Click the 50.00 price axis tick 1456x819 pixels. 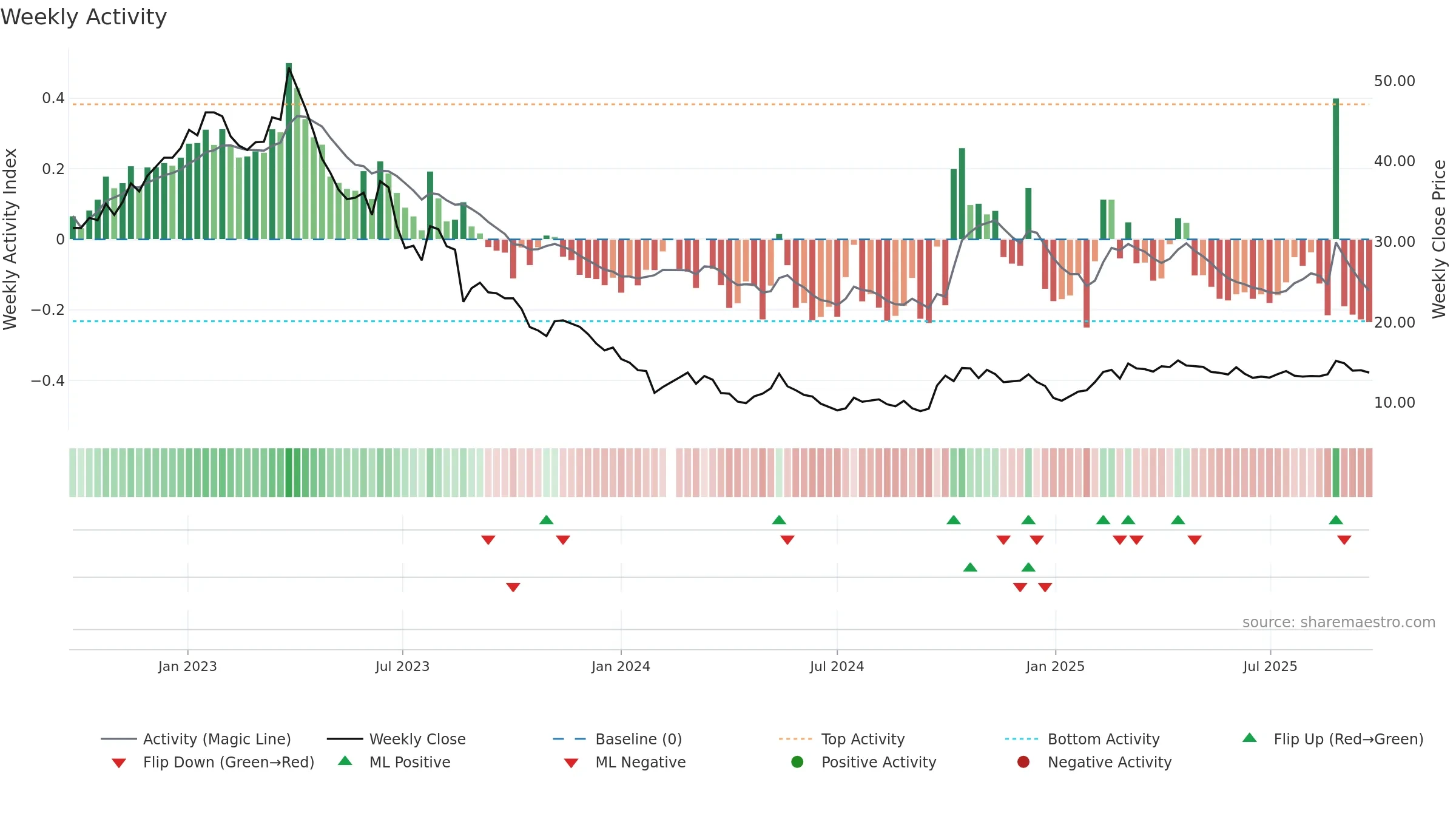pyautogui.click(x=1394, y=81)
